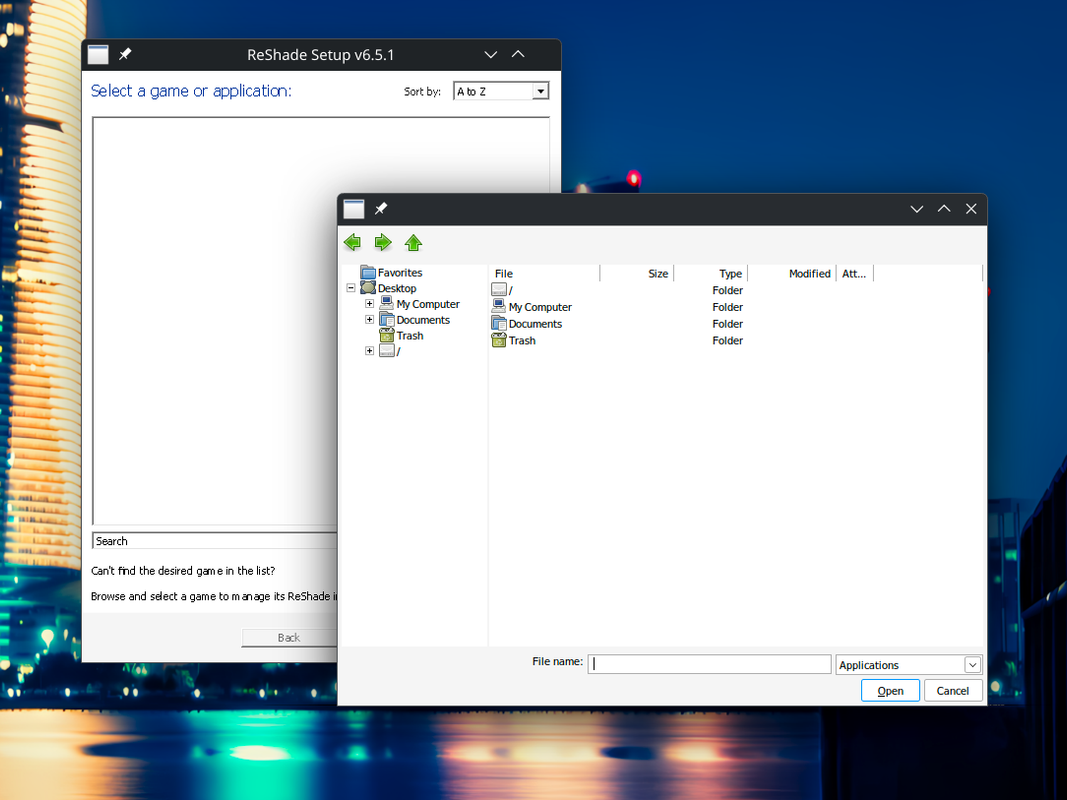The image size is (1067, 800).
Task: Focus the File name input field
Action: coord(709,664)
